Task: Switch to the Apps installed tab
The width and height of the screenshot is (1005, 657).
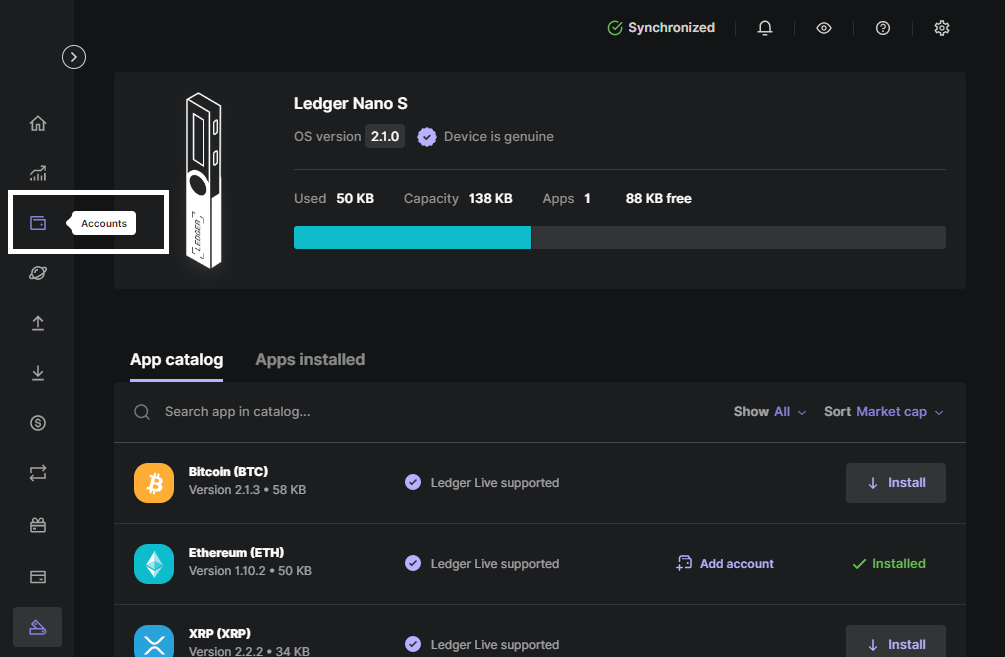Action: (310, 360)
